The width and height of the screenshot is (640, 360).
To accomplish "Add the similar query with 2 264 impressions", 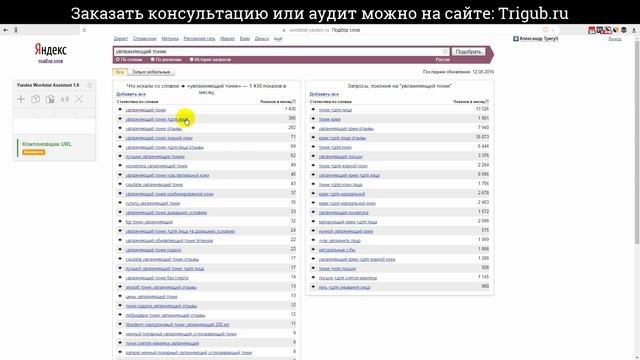I will click(x=313, y=166).
